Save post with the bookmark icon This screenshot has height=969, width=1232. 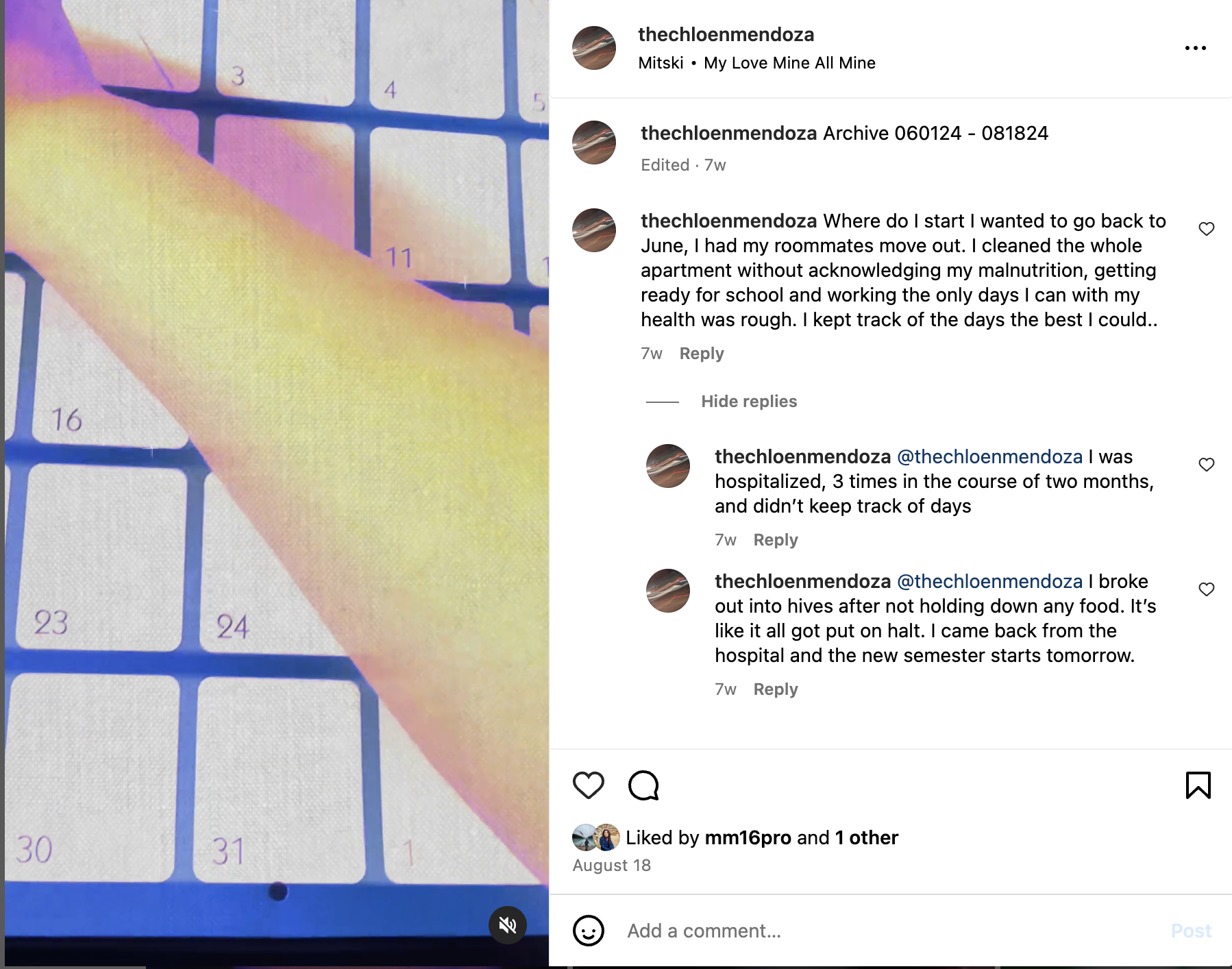[1198, 785]
